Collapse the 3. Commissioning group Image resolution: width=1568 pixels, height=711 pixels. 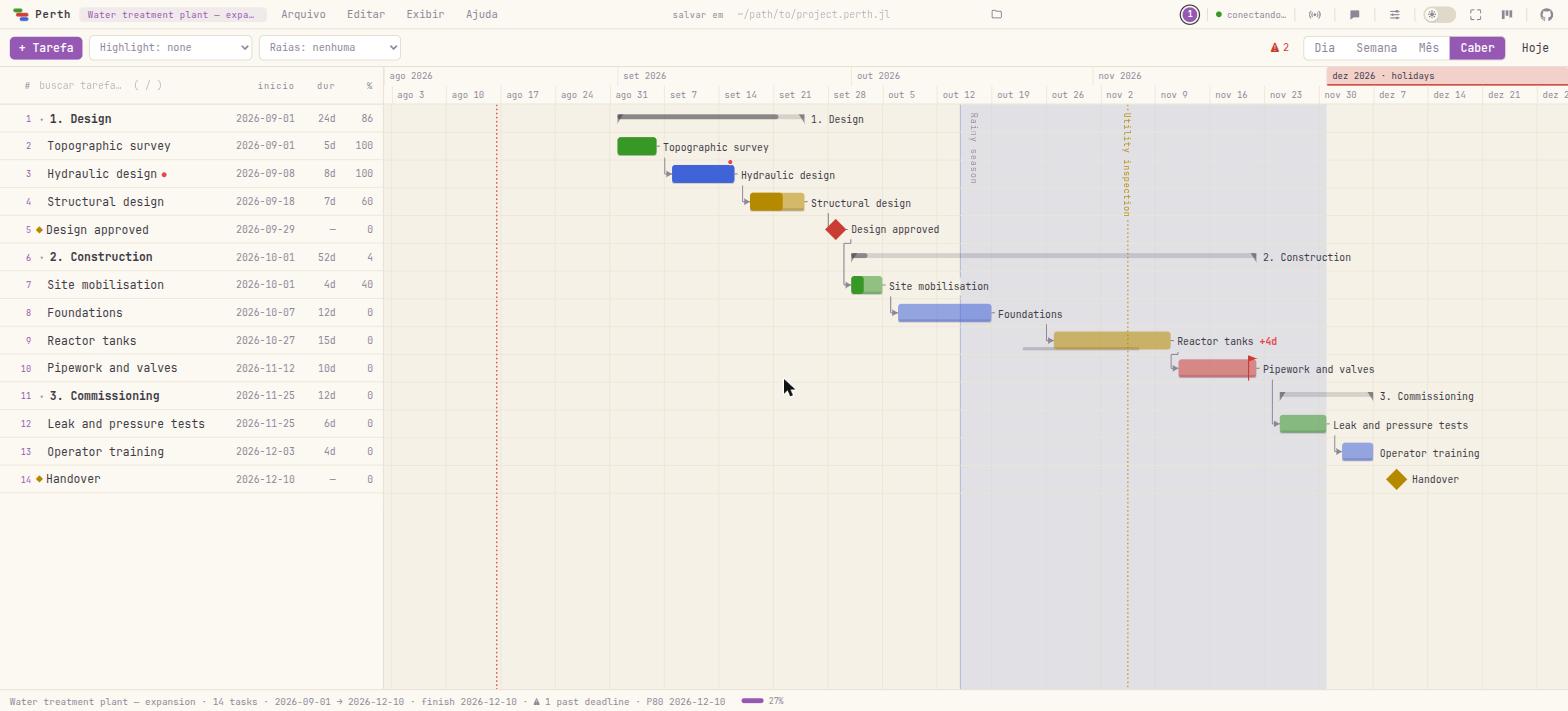pos(41,396)
